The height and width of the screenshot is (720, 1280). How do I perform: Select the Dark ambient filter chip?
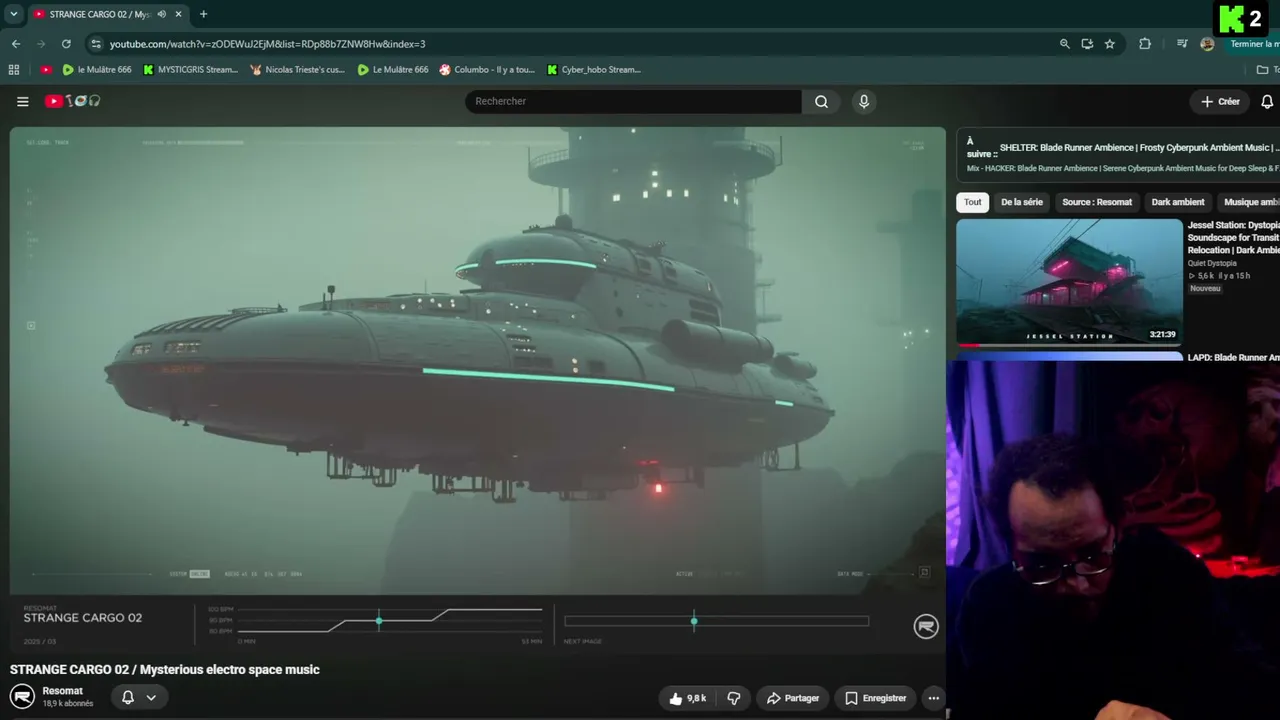(x=1178, y=202)
